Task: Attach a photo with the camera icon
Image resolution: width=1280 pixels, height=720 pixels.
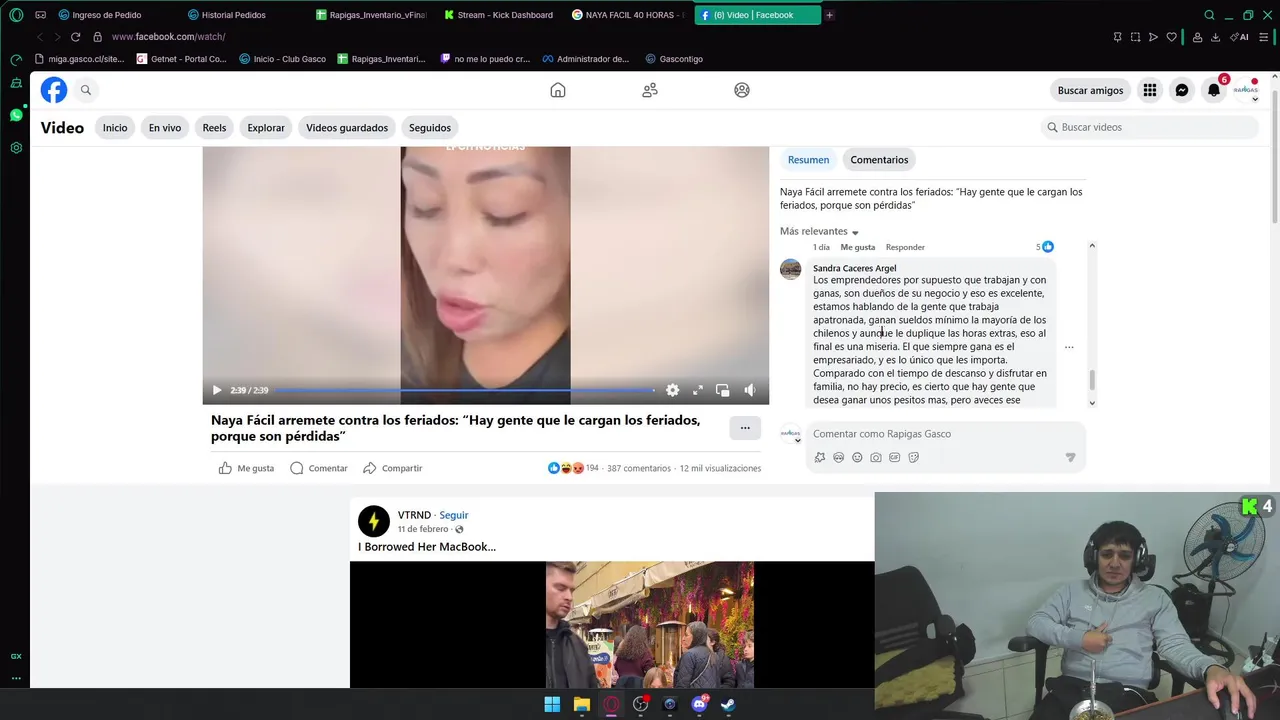Action: tap(876, 457)
